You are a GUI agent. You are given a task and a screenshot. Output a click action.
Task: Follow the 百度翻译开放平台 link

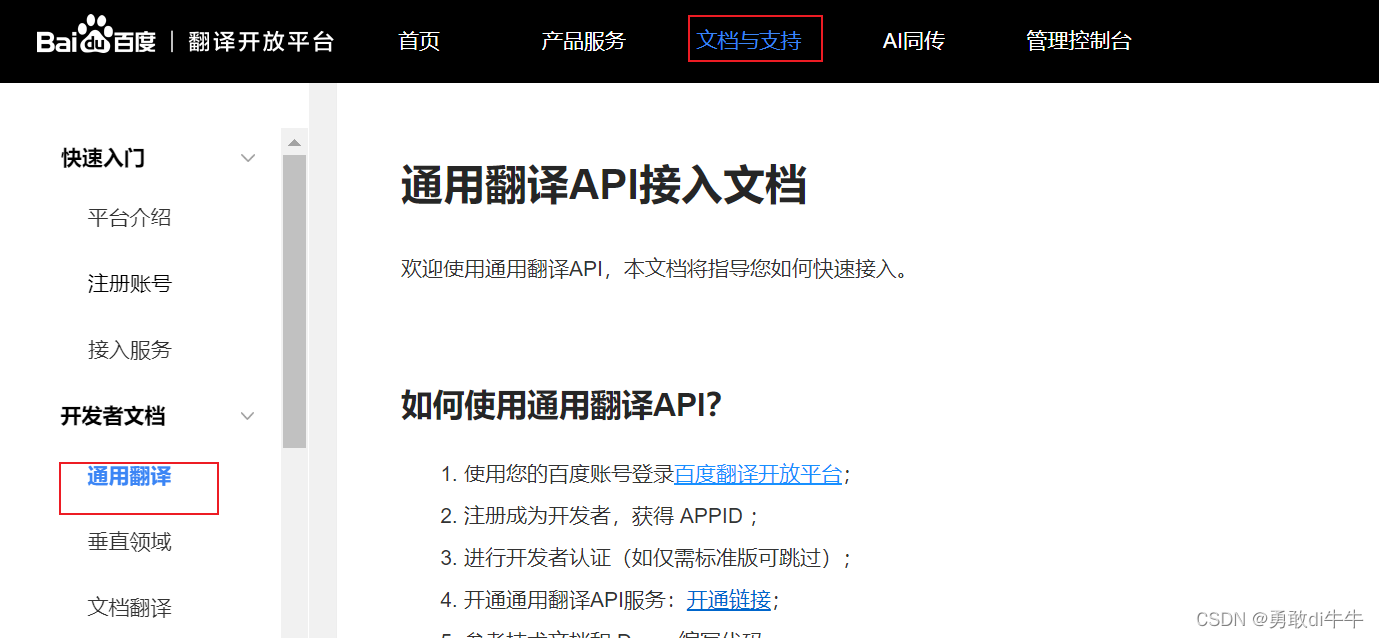(x=758, y=474)
